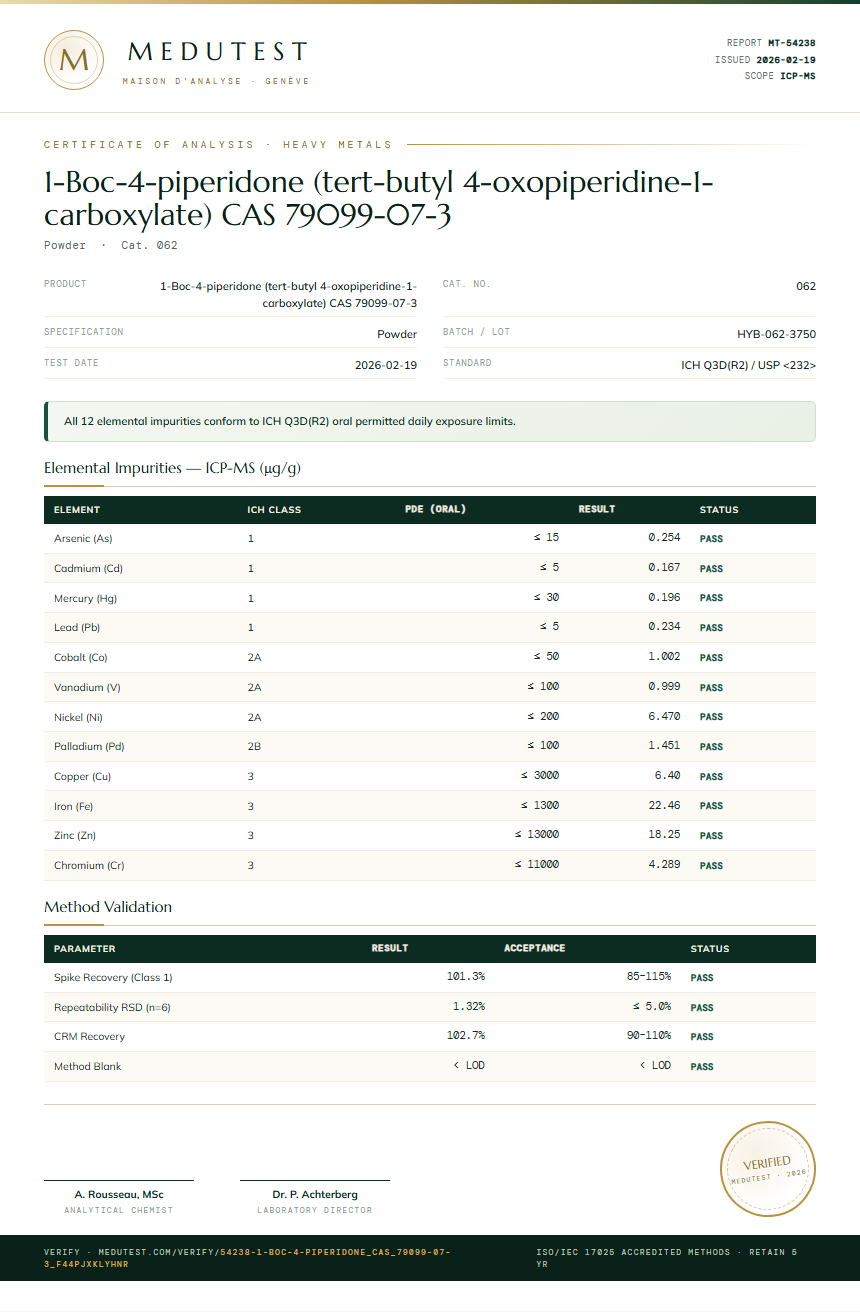
Task: Select the Method Blank row label
Action: pyautogui.click(x=87, y=1066)
